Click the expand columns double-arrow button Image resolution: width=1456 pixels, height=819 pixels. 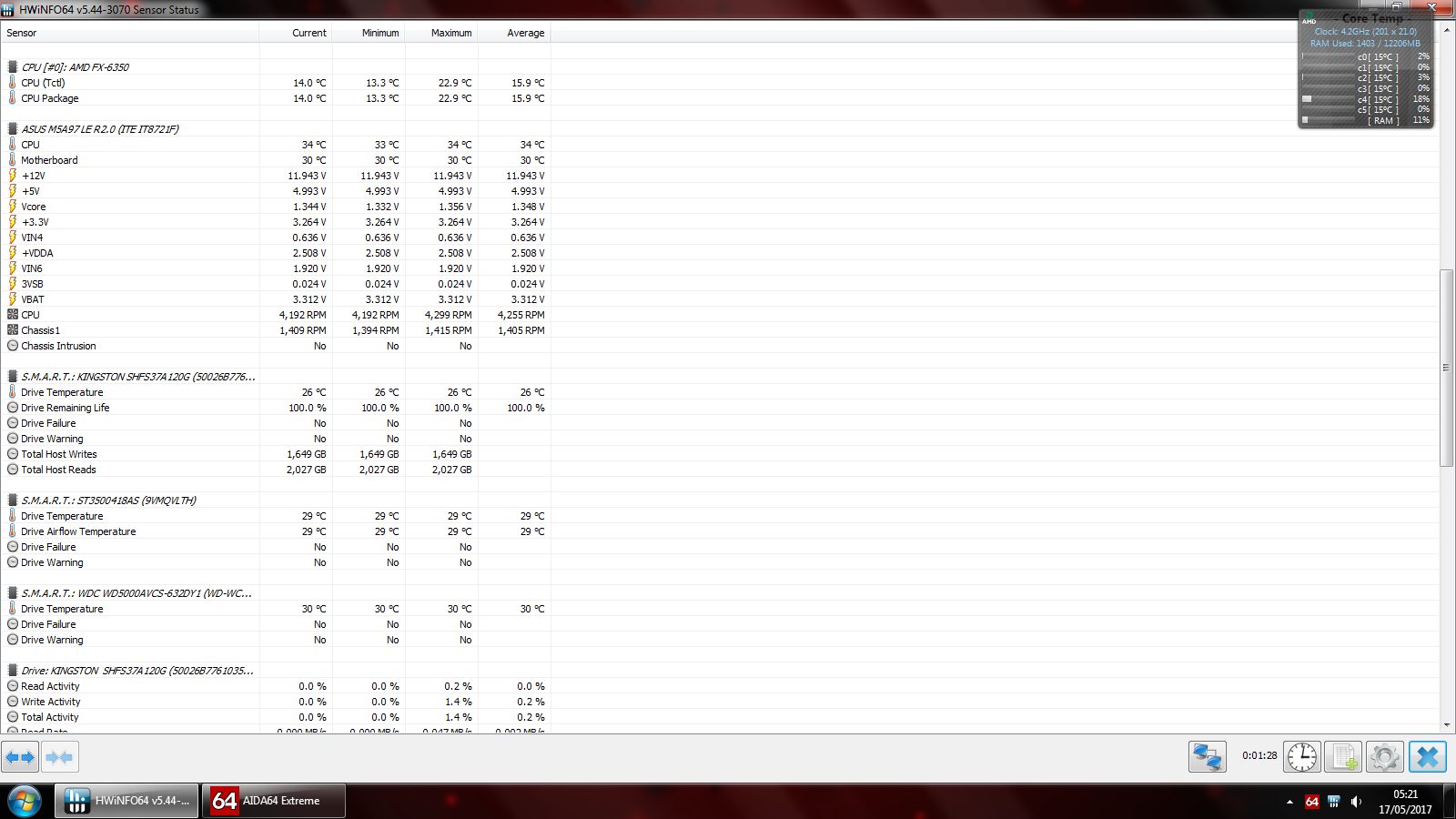pos(20,757)
